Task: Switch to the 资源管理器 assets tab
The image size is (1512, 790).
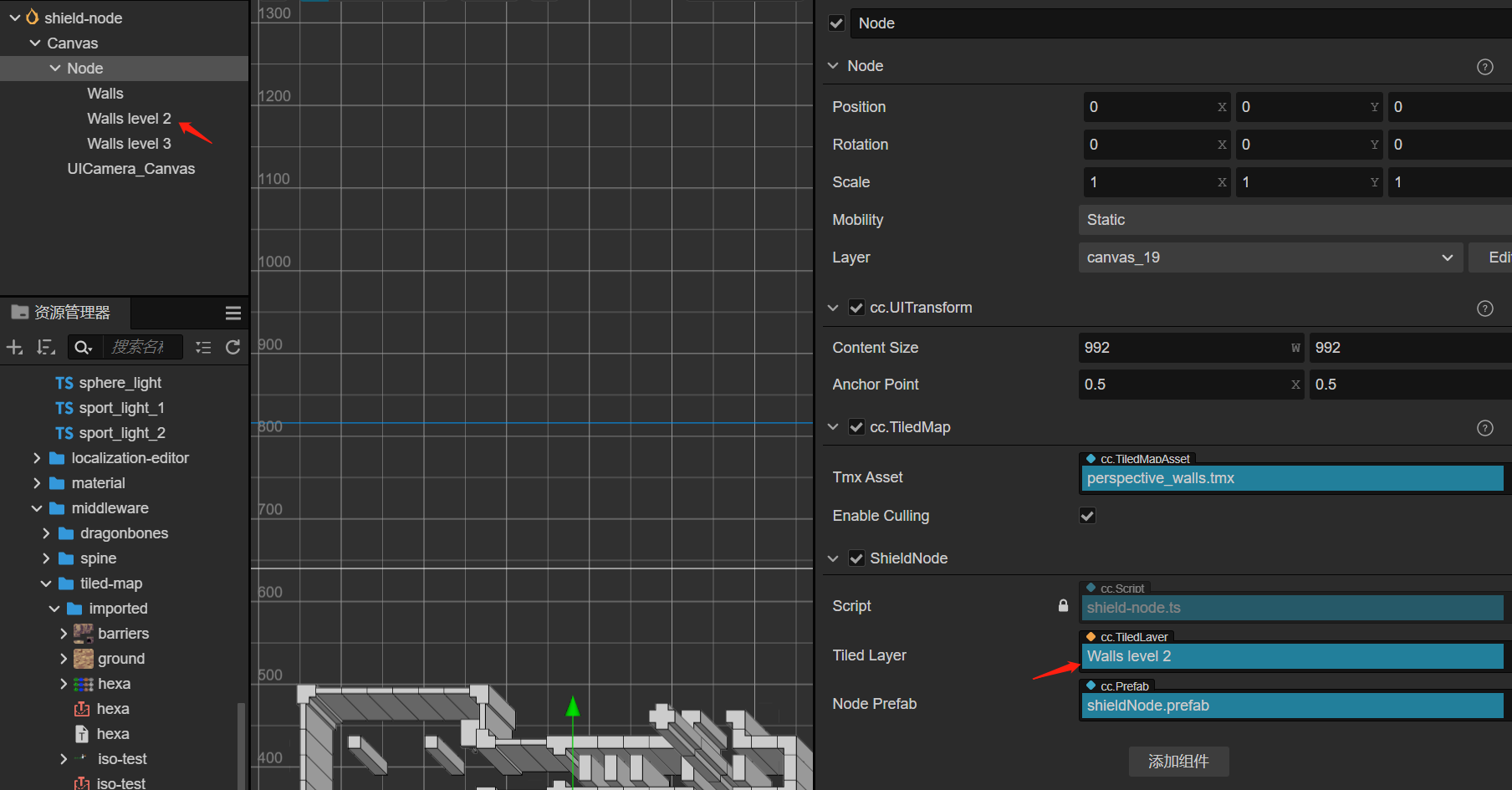Action: tap(65, 313)
